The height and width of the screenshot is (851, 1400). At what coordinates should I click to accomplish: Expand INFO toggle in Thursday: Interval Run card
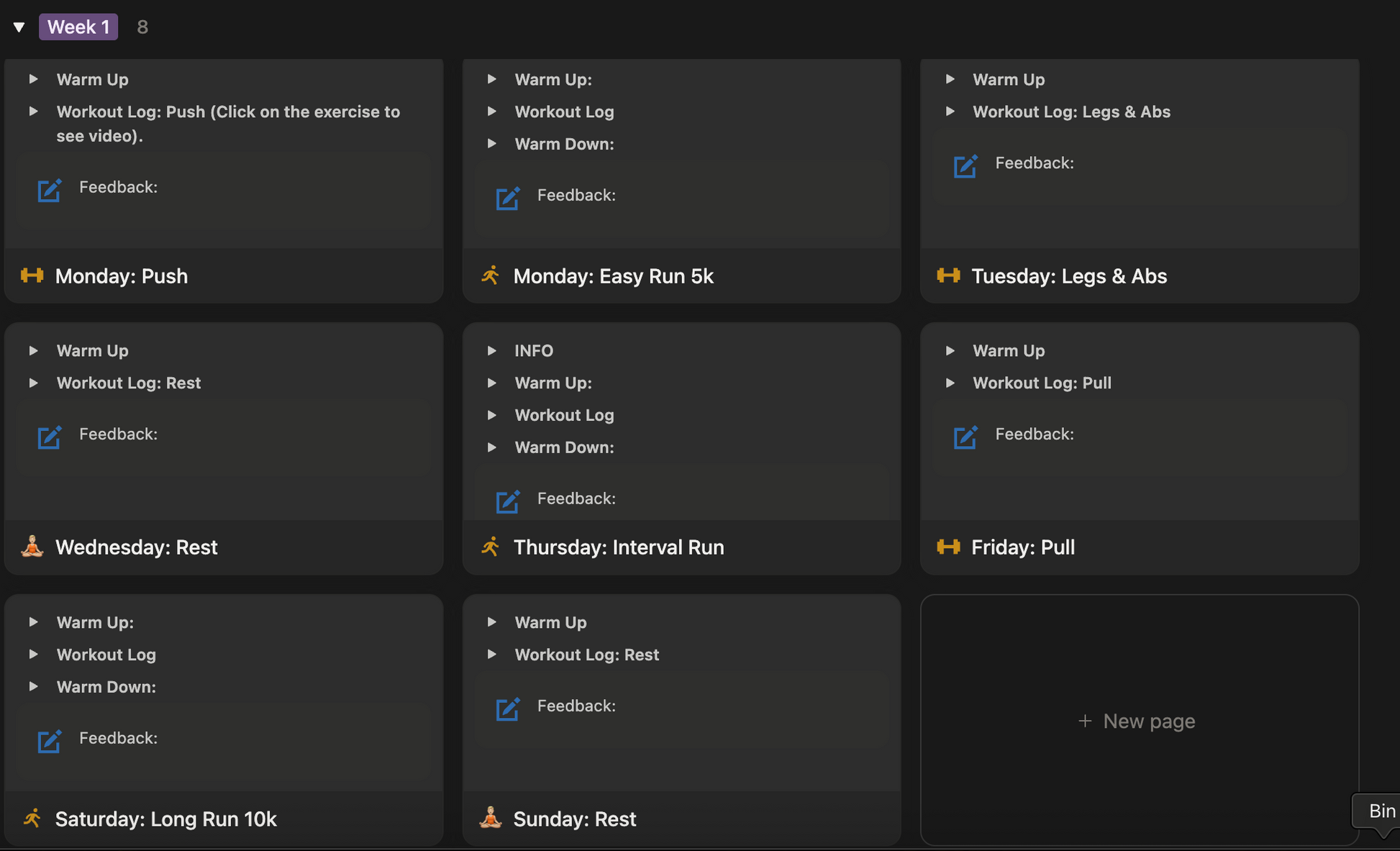[x=492, y=351]
